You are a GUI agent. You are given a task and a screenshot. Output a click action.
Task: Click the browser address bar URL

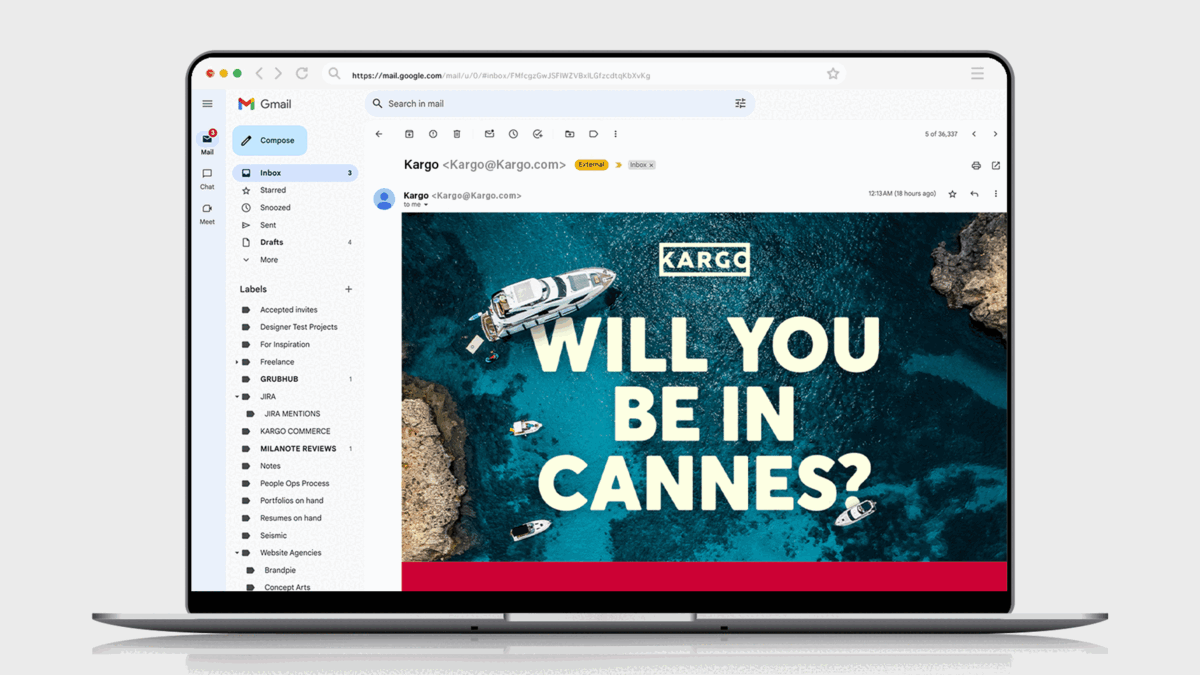click(501, 75)
